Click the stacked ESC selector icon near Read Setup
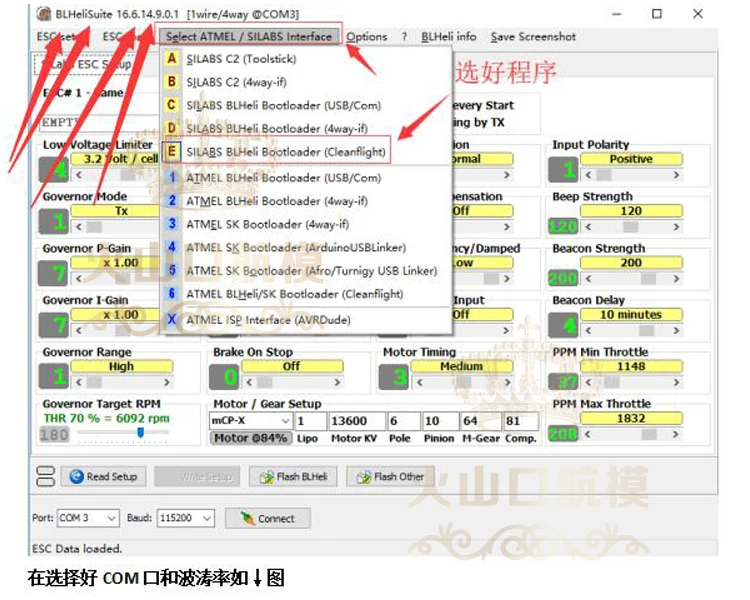 45,477
